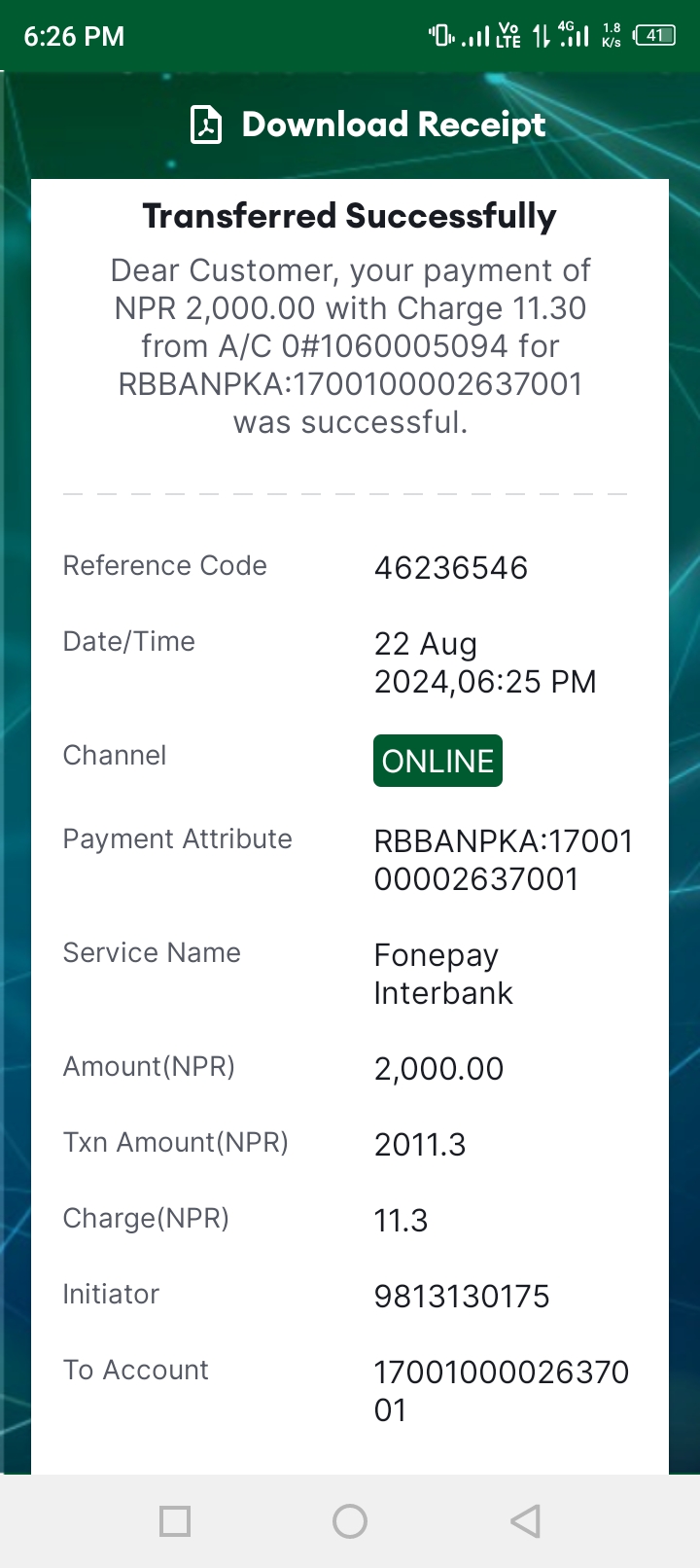Tap the 4G signal strength icon
Image resolution: width=700 pixels, height=1568 pixels.
click(575, 35)
